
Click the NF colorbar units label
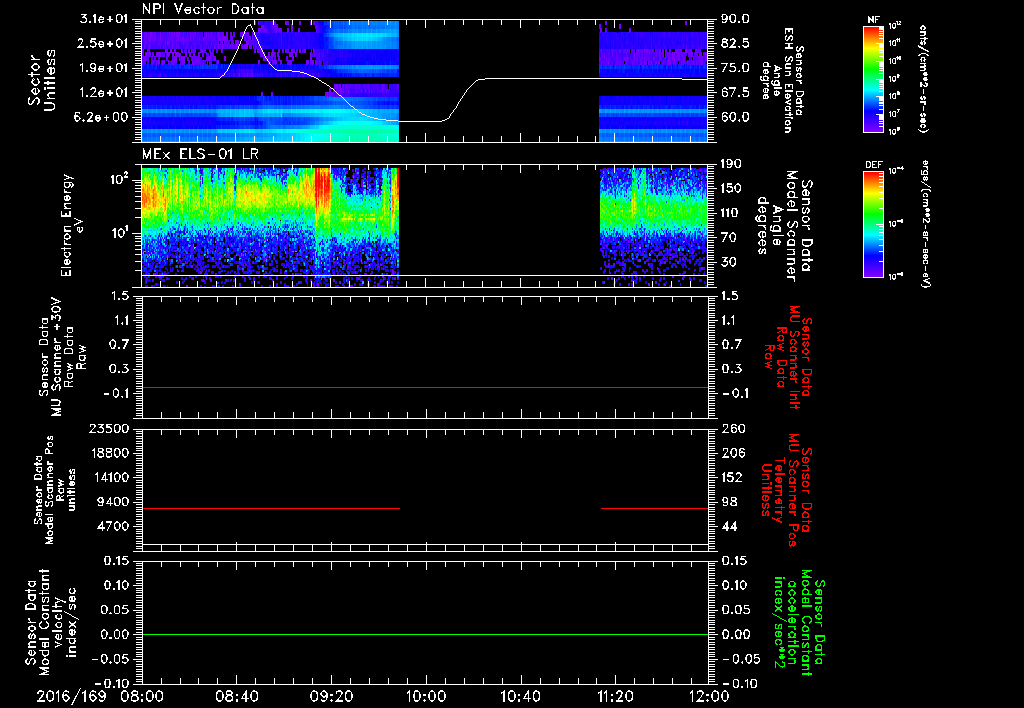pyautogui.click(x=923, y=78)
